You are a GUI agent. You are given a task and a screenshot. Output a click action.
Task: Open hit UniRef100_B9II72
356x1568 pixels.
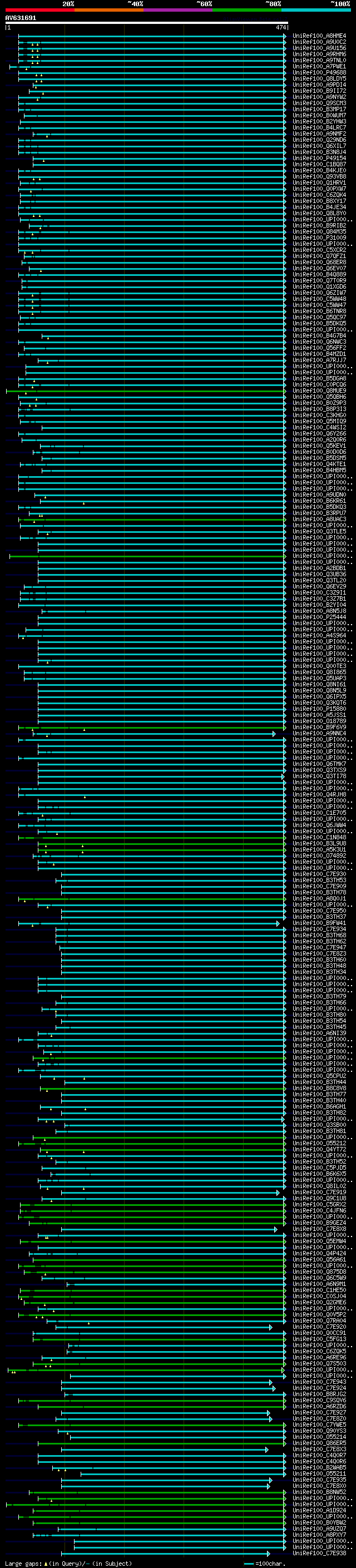pyautogui.click(x=319, y=91)
